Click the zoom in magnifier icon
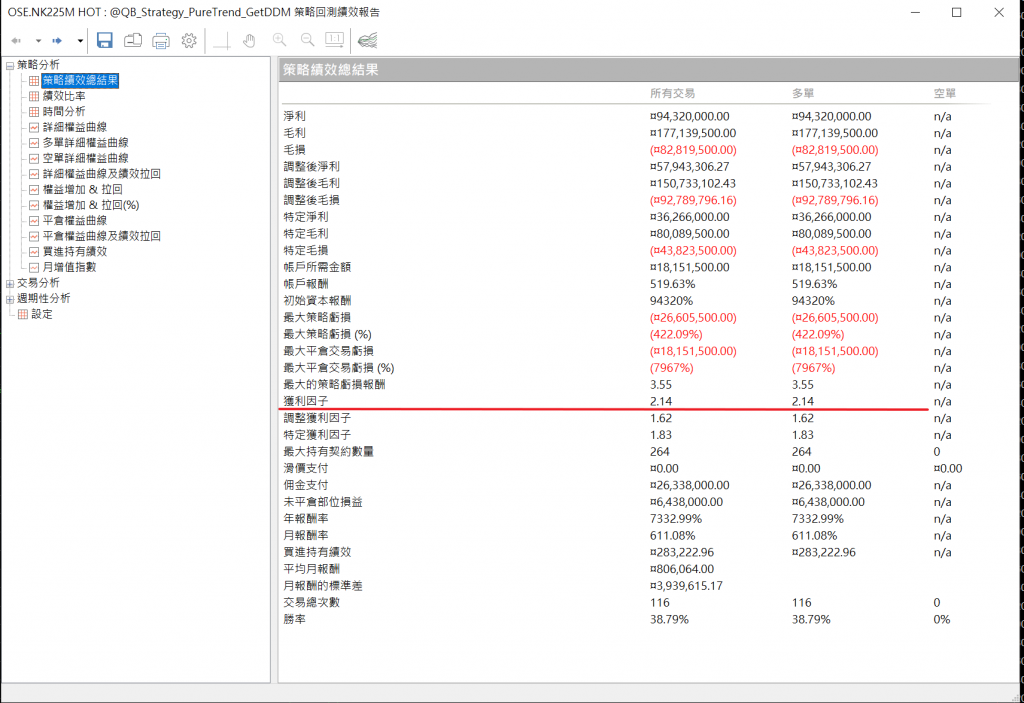 279,41
